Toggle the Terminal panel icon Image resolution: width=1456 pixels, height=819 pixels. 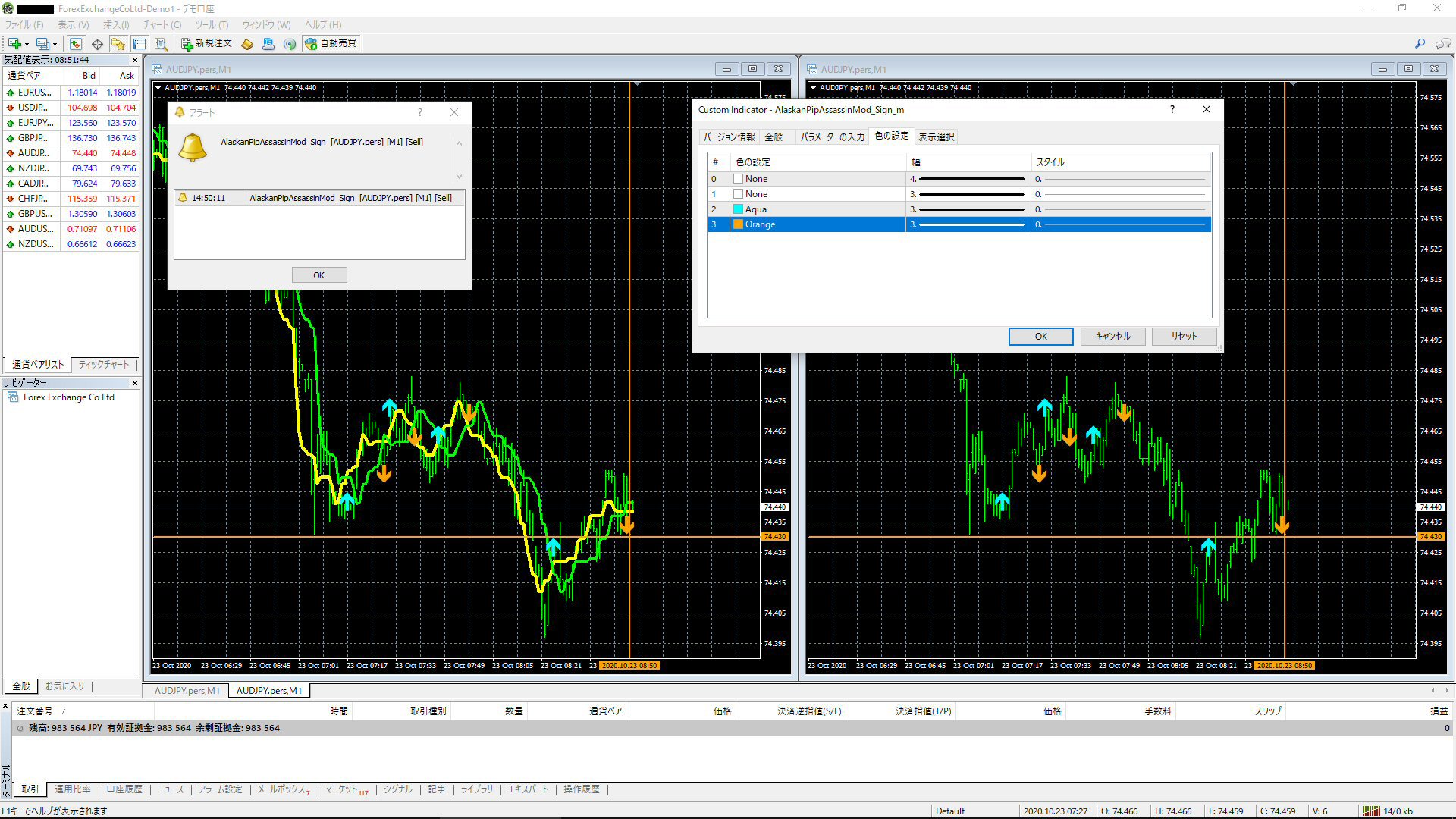pyautogui.click(x=140, y=44)
